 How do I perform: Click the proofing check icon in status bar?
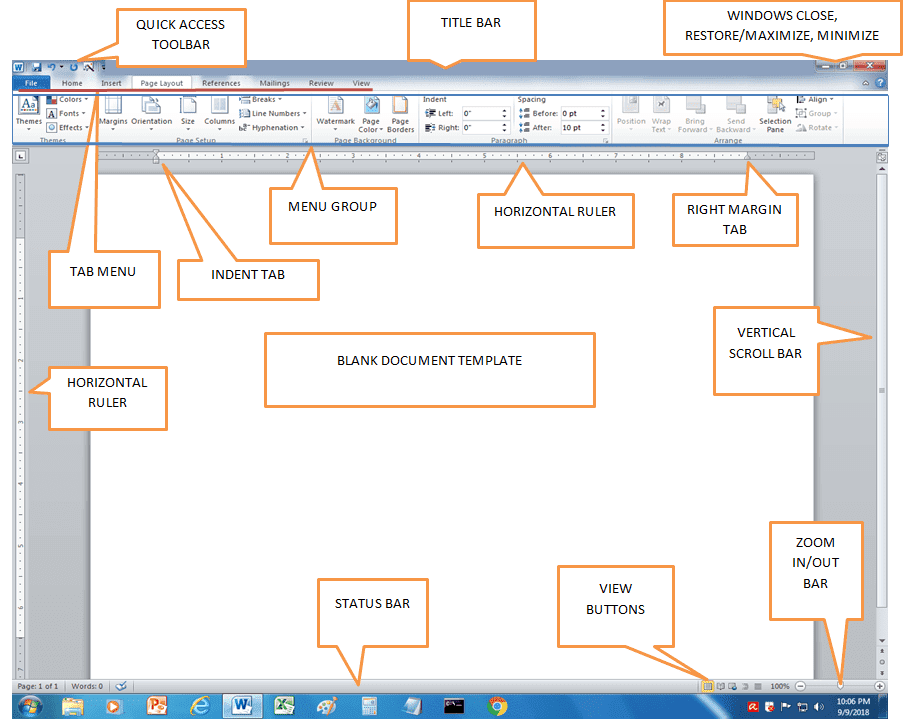tap(121, 686)
